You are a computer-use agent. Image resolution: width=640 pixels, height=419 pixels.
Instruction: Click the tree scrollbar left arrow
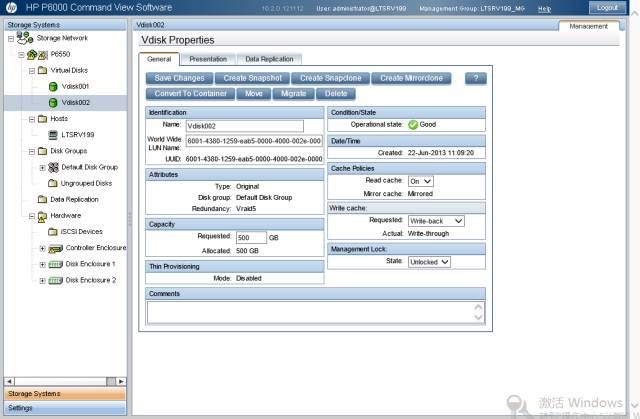pos(9,381)
